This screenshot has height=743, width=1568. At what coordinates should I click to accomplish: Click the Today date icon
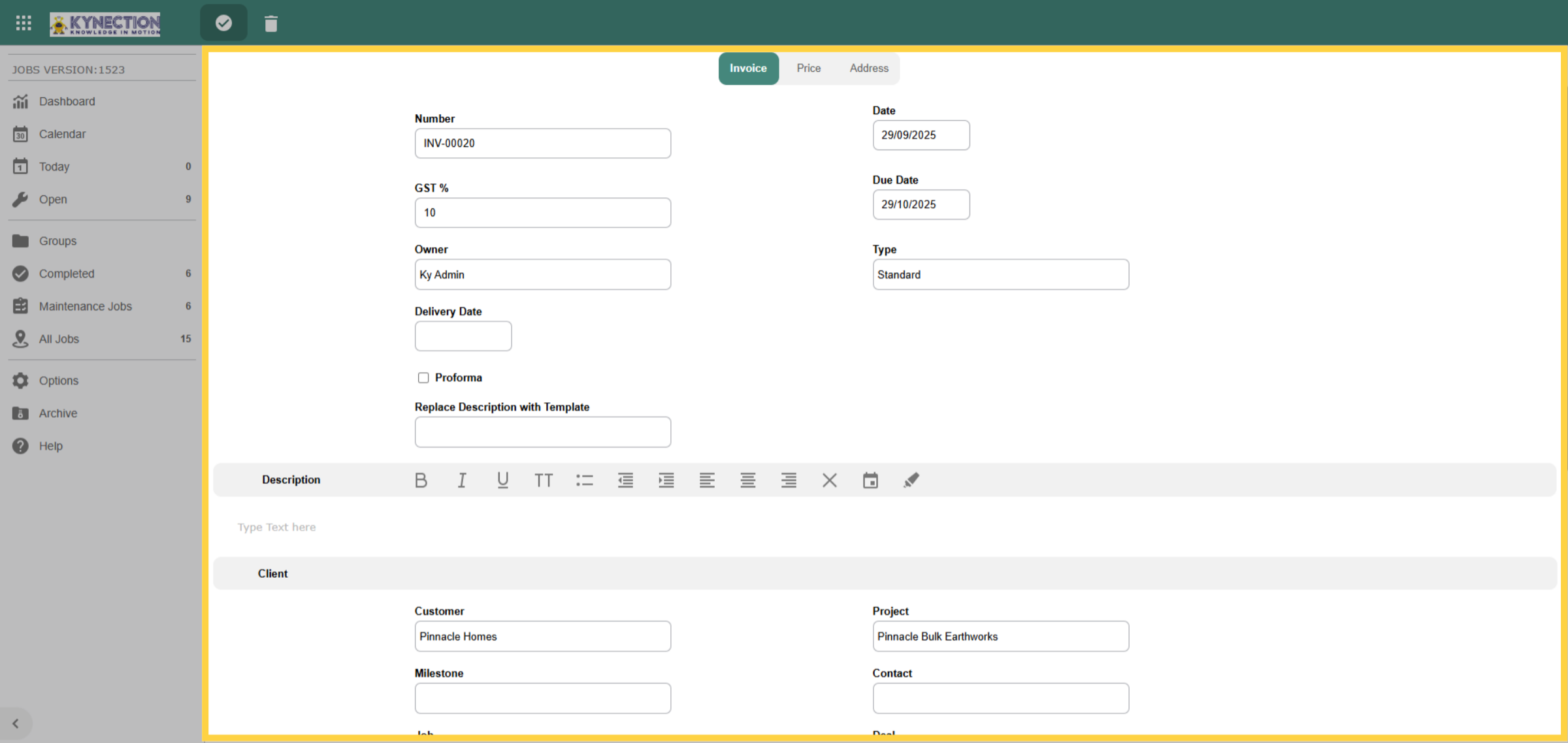[20, 166]
